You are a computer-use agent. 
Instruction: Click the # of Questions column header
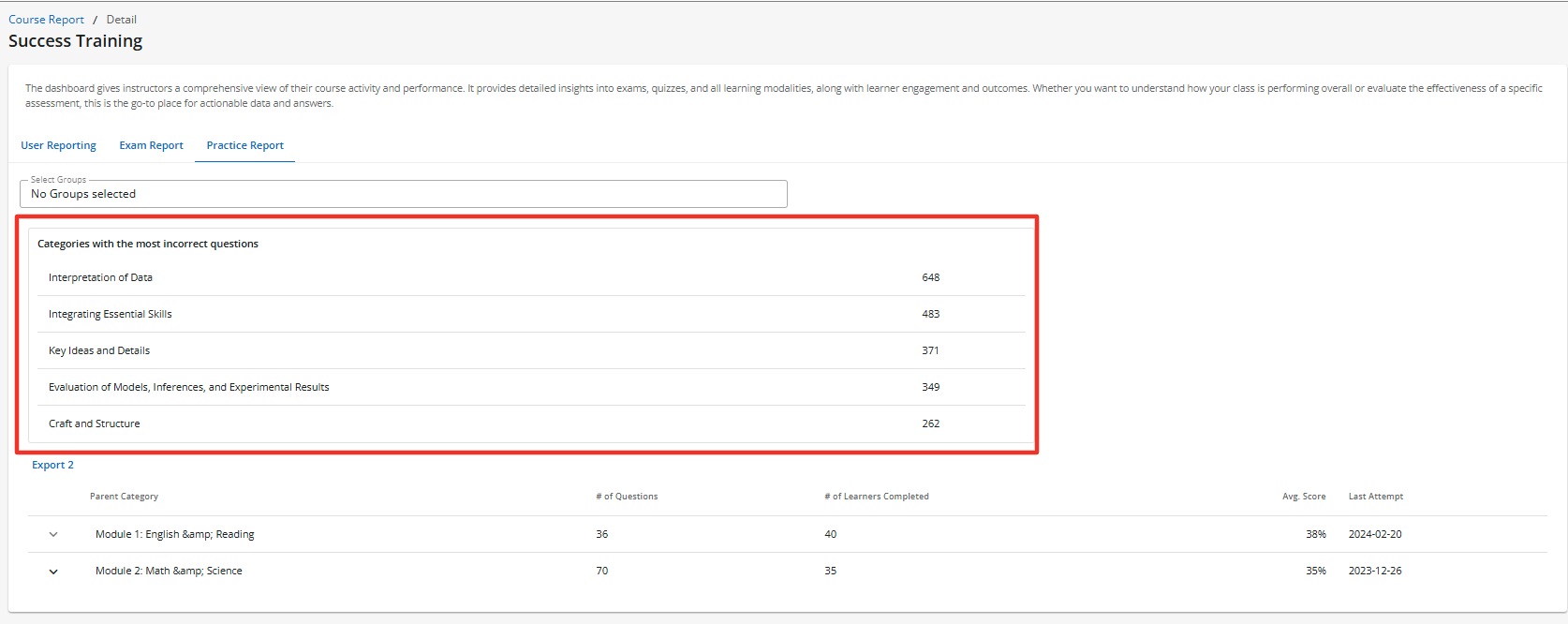point(627,497)
